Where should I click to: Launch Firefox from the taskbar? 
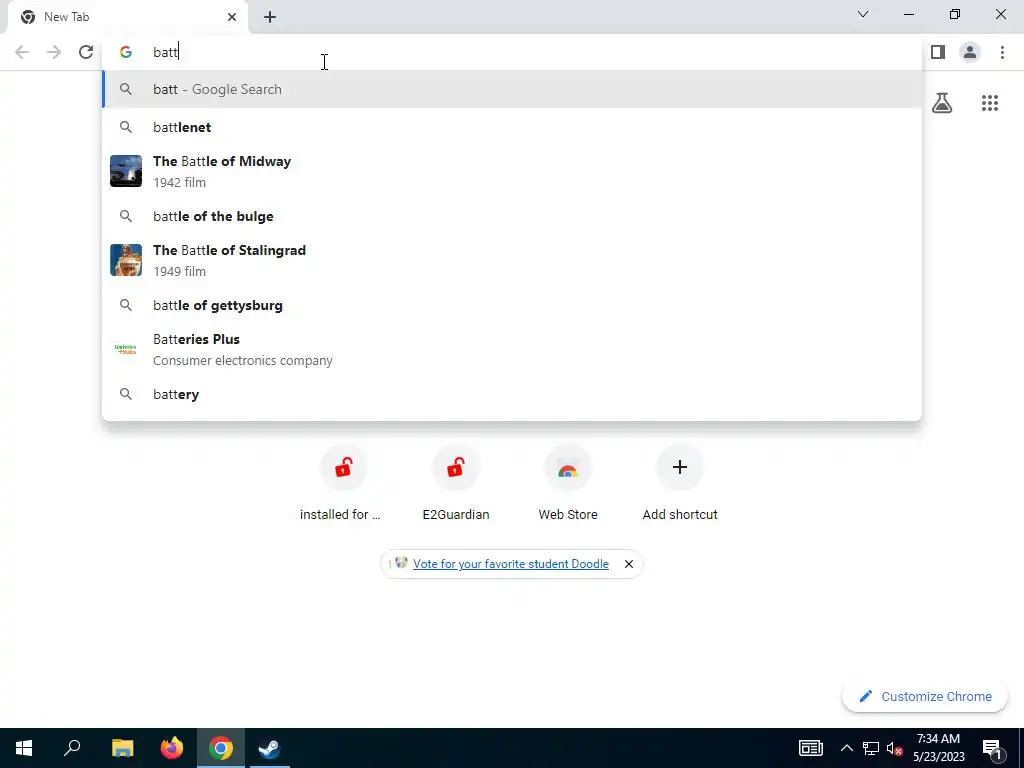coord(171,748)
